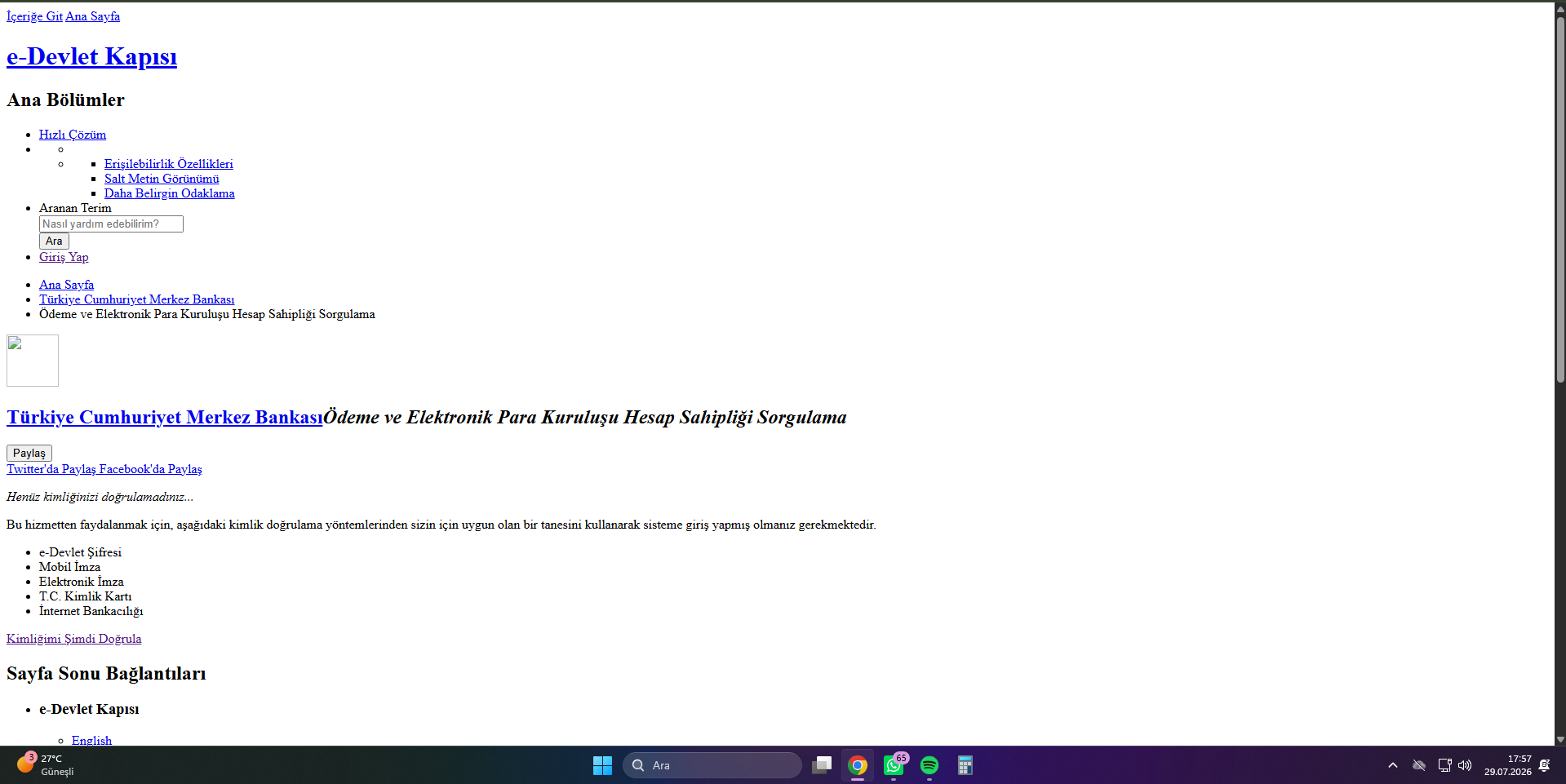Open the Türkiye Cumhuriyet Merkez Bankası heading link

165,417
